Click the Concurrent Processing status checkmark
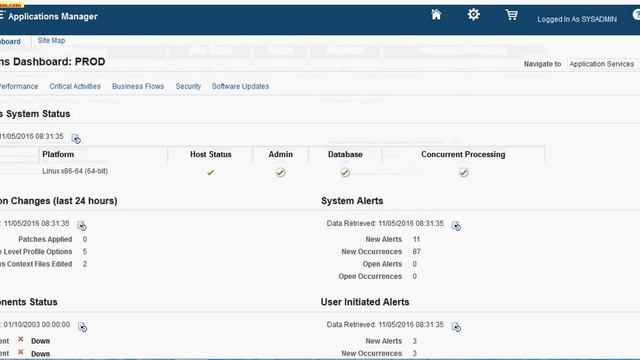Screen dimensions: 640x360 point(463,173)
